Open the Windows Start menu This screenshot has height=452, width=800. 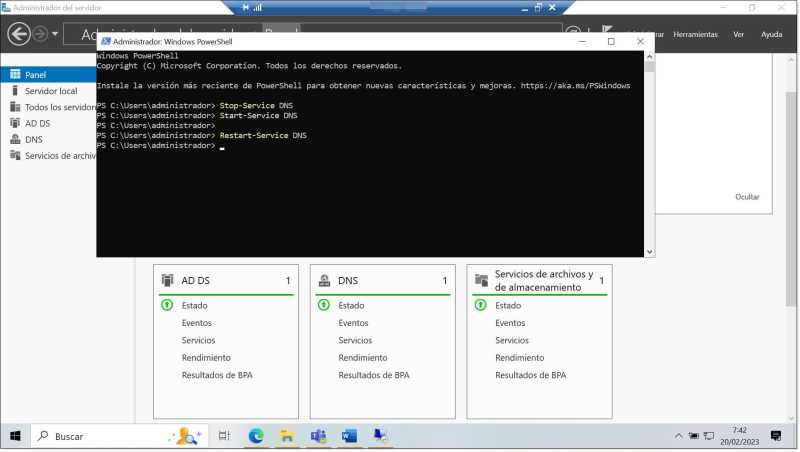point(15,436)
